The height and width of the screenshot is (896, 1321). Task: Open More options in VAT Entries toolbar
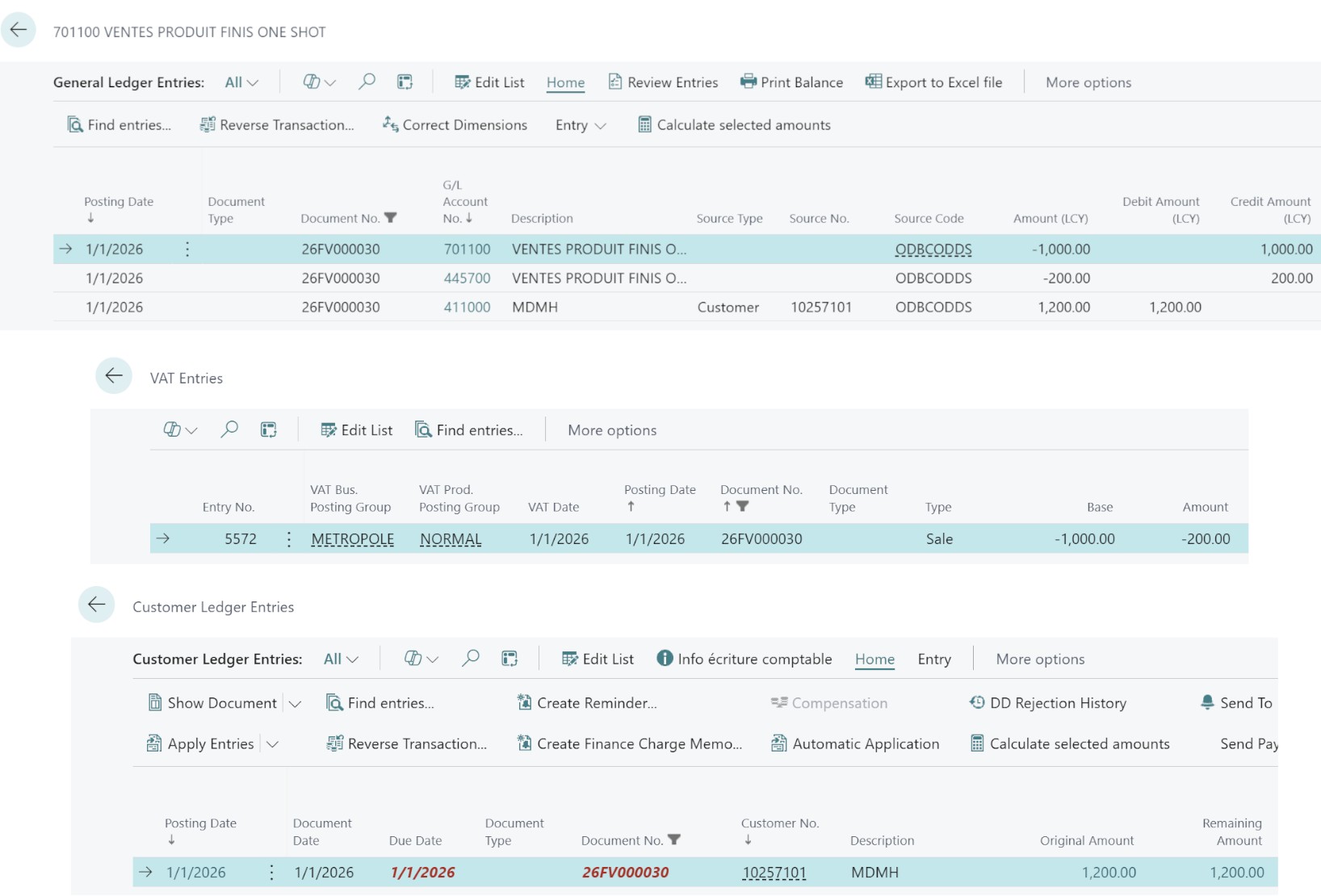pos(612,430)
